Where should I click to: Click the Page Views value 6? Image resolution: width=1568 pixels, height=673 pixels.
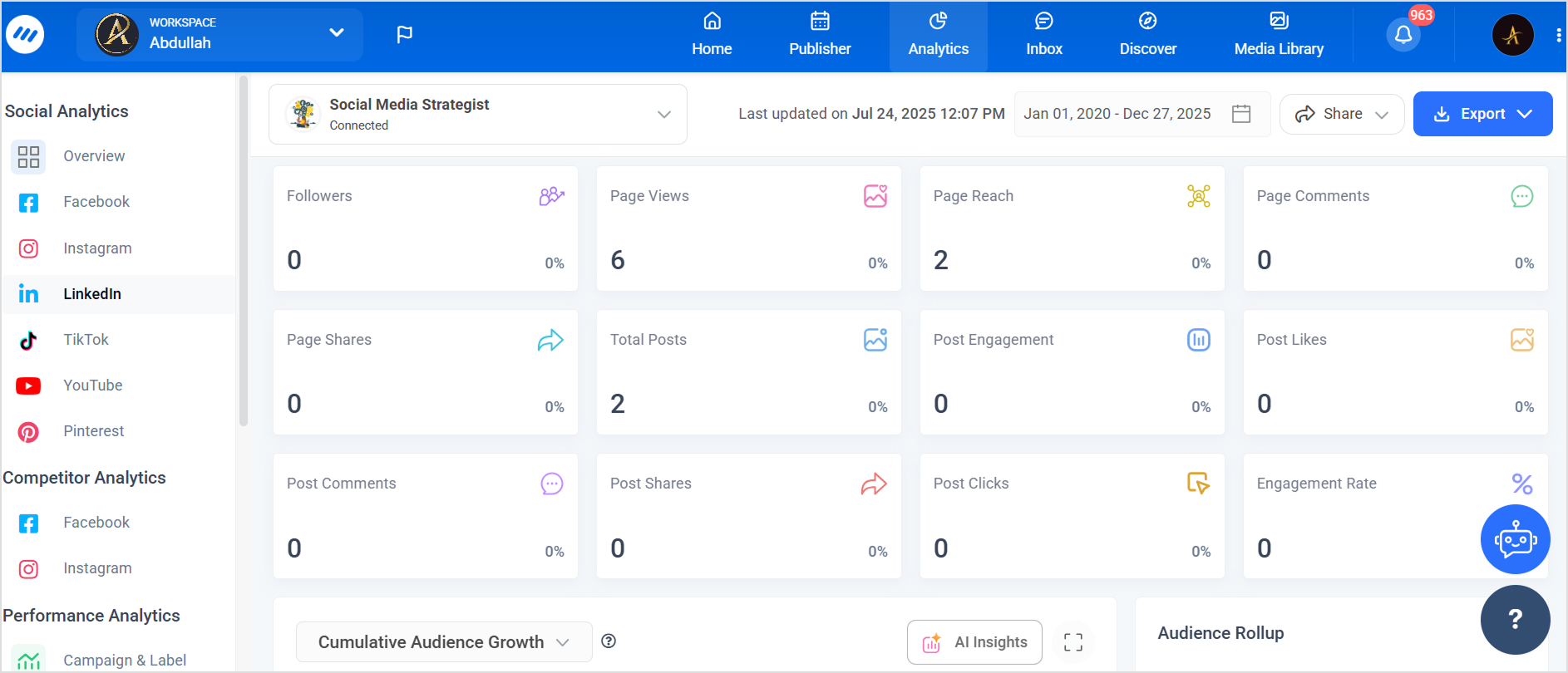[x=618, y=260]
